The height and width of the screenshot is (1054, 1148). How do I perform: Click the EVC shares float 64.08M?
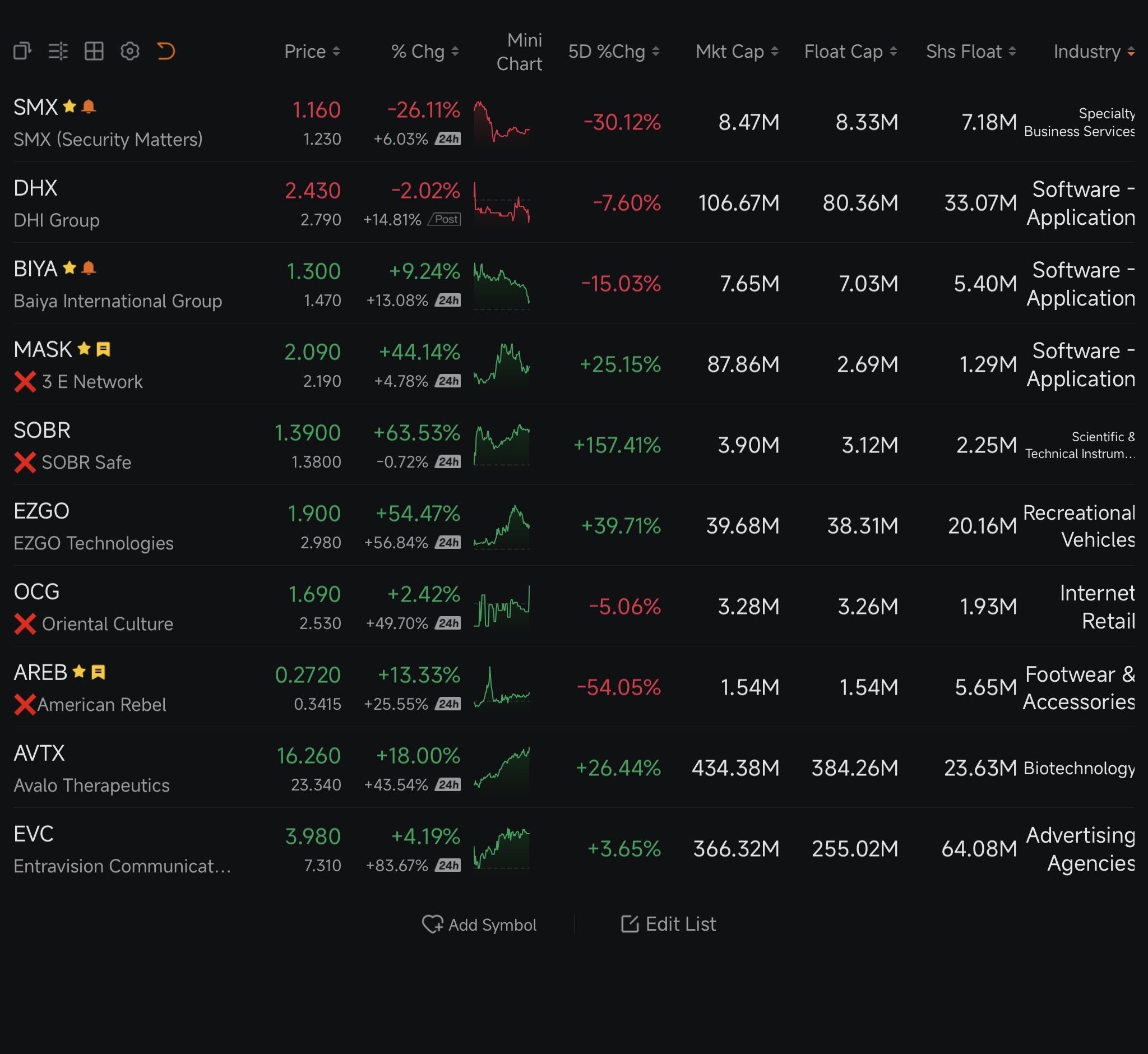(x=979, y=849)
